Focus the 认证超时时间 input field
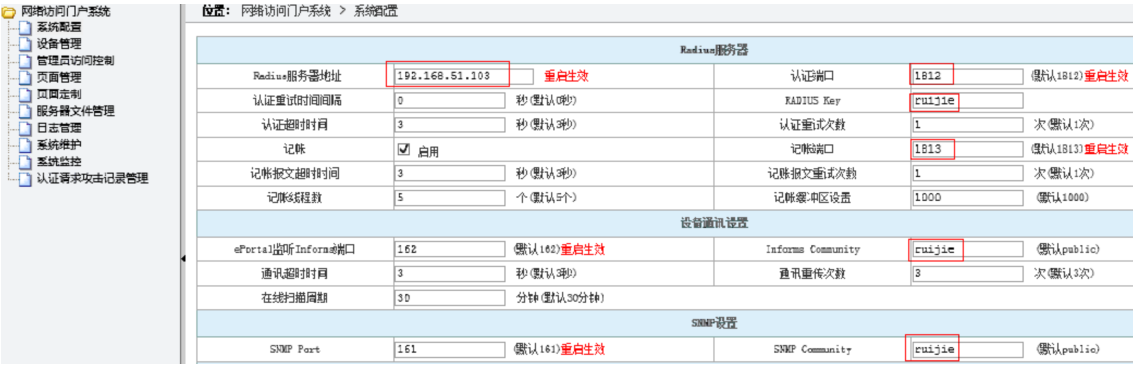Screen dimensions: 1133x368 [x=449, y=124]
